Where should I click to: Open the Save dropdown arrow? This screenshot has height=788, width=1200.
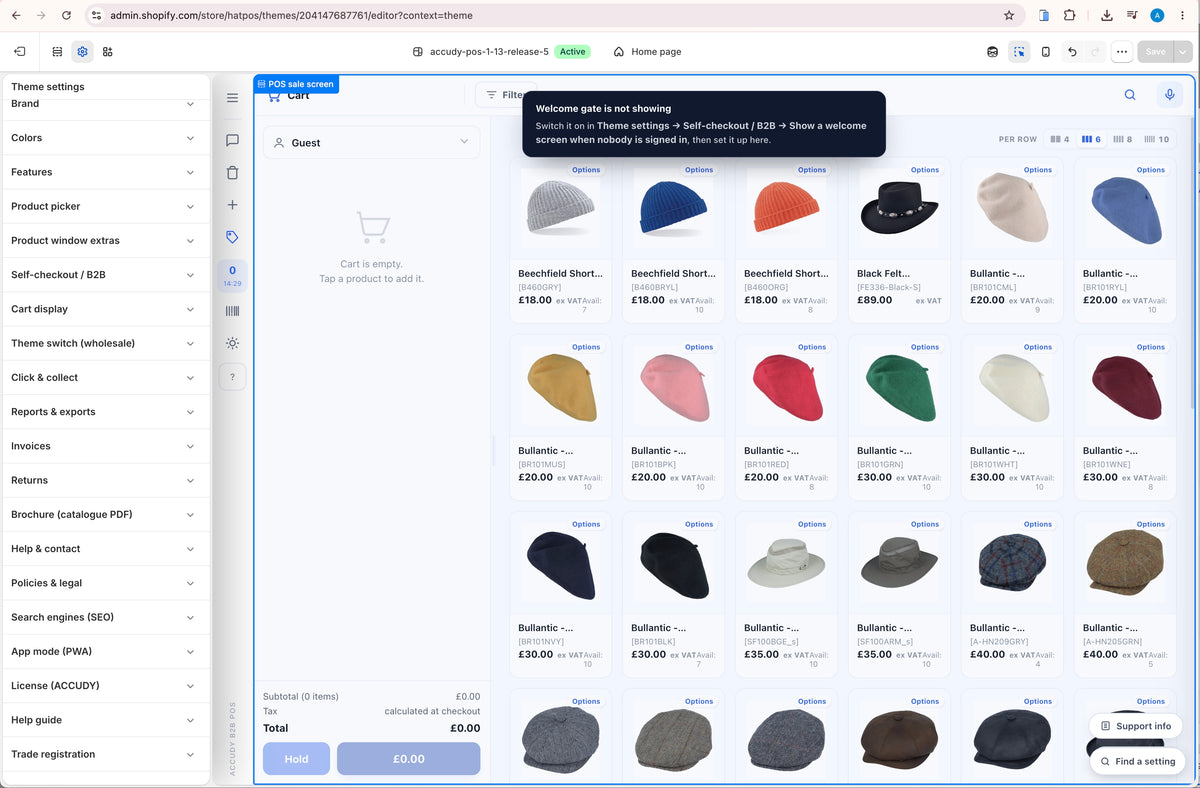point(1183,52)
